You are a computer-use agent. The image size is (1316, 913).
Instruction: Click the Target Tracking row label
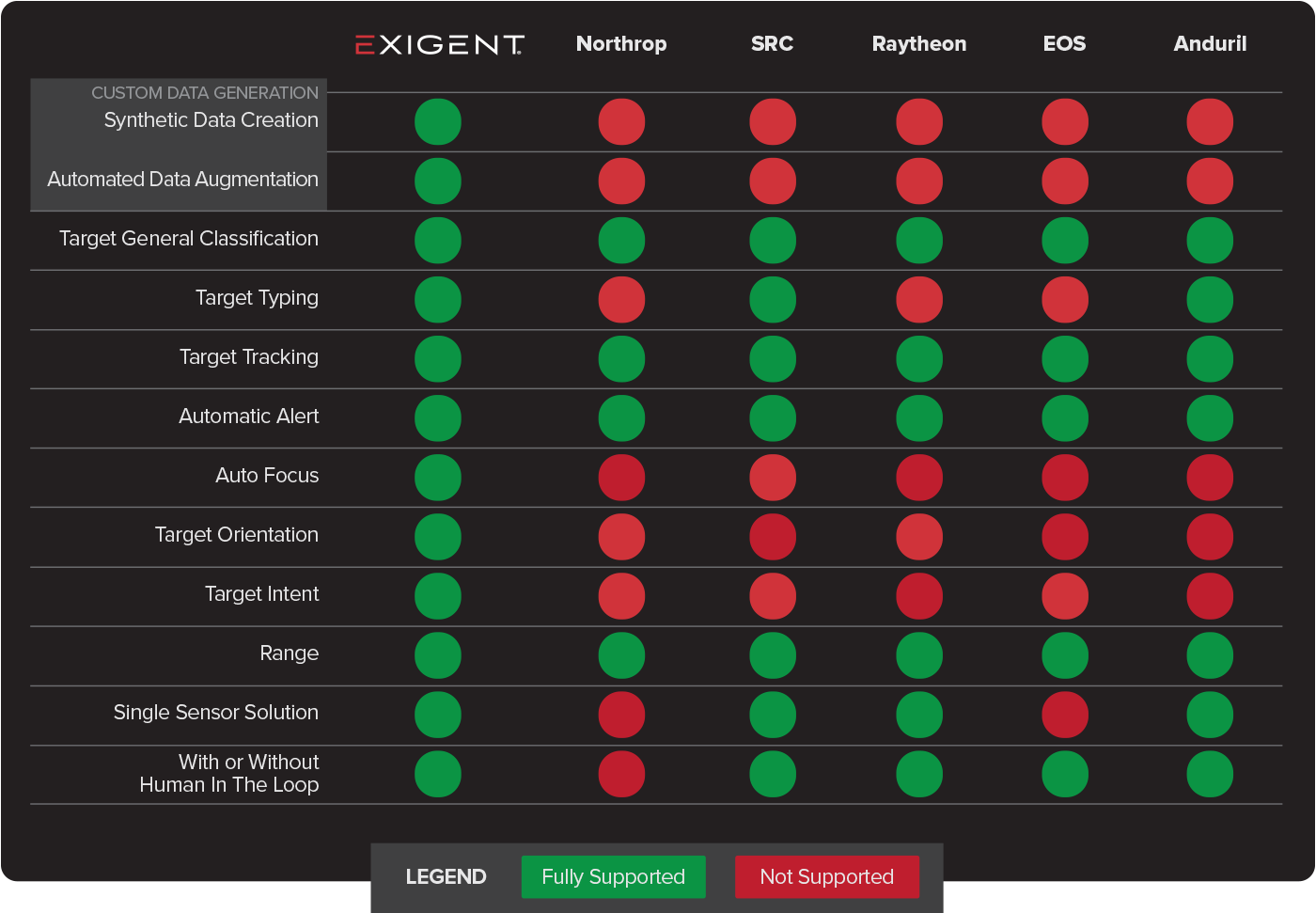[x=249, y=357]
